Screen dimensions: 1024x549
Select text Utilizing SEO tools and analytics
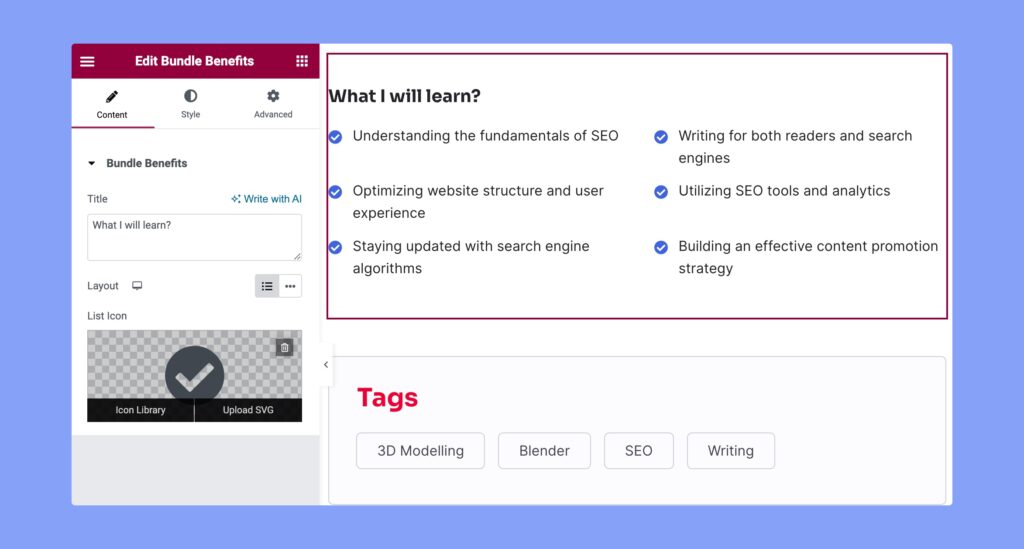(784, 191)
